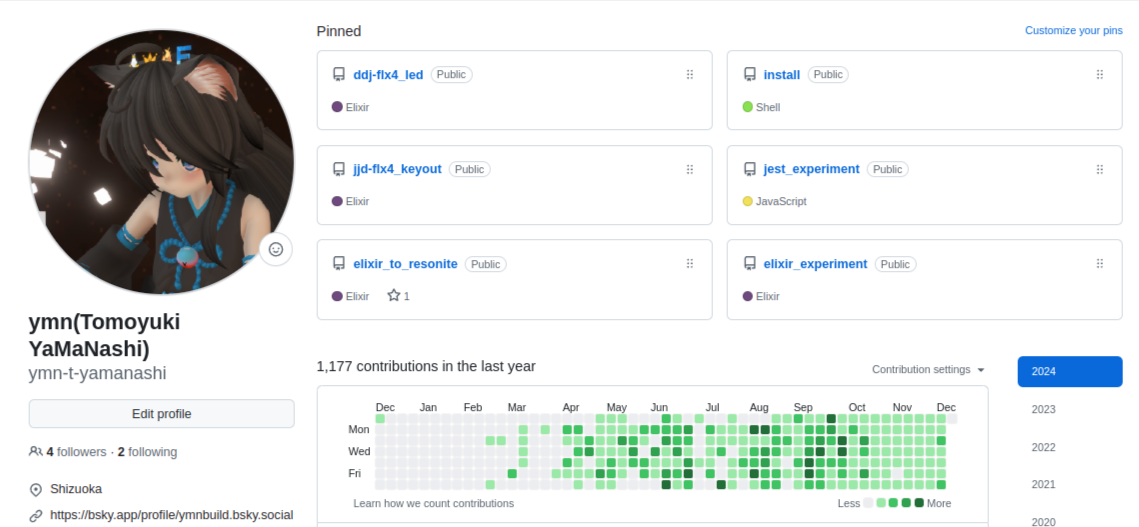Open the jest_experiment repository
The width and height of the screenshot is (1139, 527).
click(x=811, y=169)
